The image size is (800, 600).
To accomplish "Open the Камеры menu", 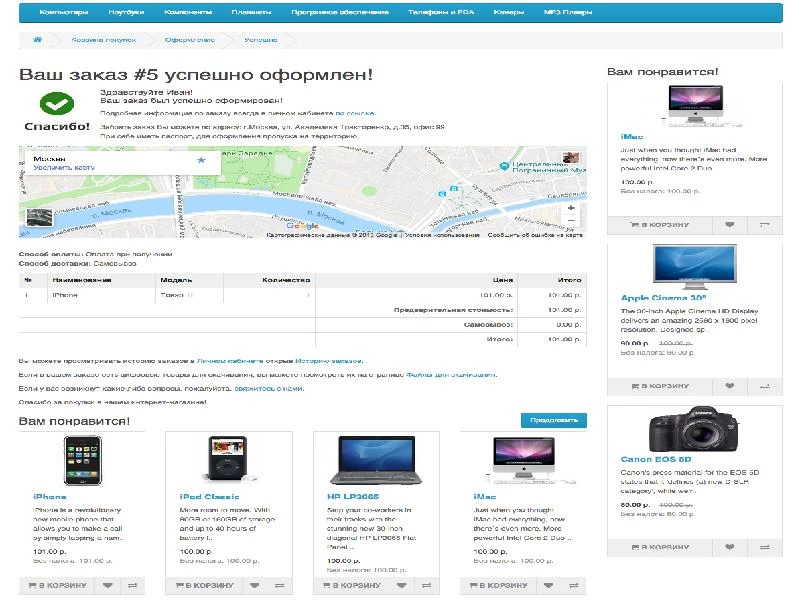I will [x=509, y=12].
